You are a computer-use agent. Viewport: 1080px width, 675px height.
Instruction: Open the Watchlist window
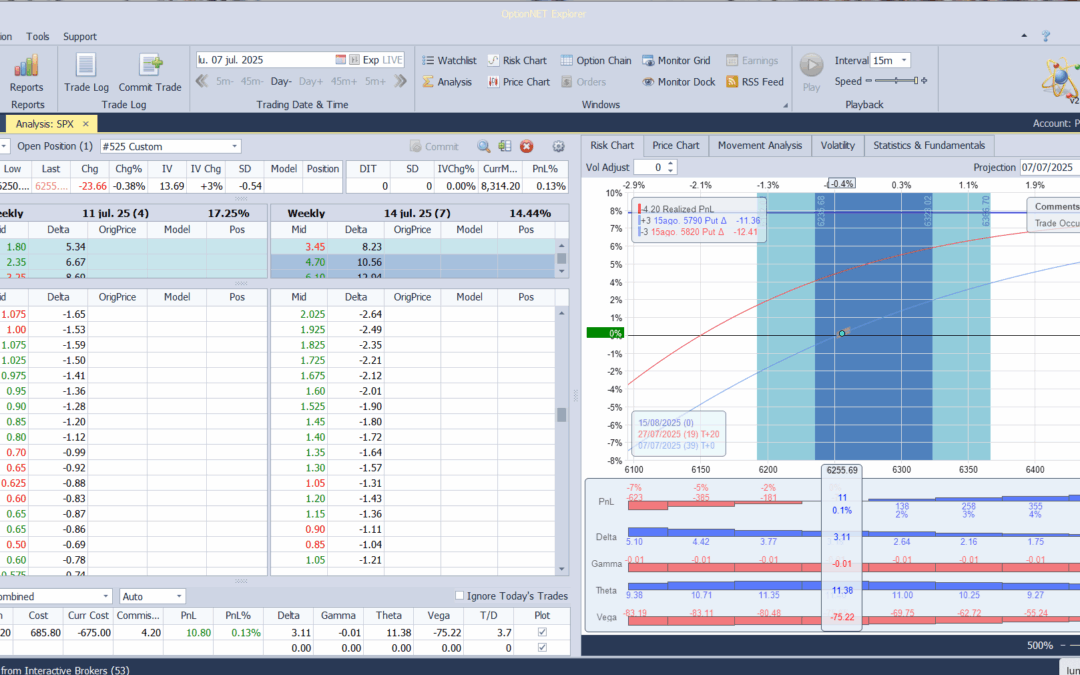(449, 61)
